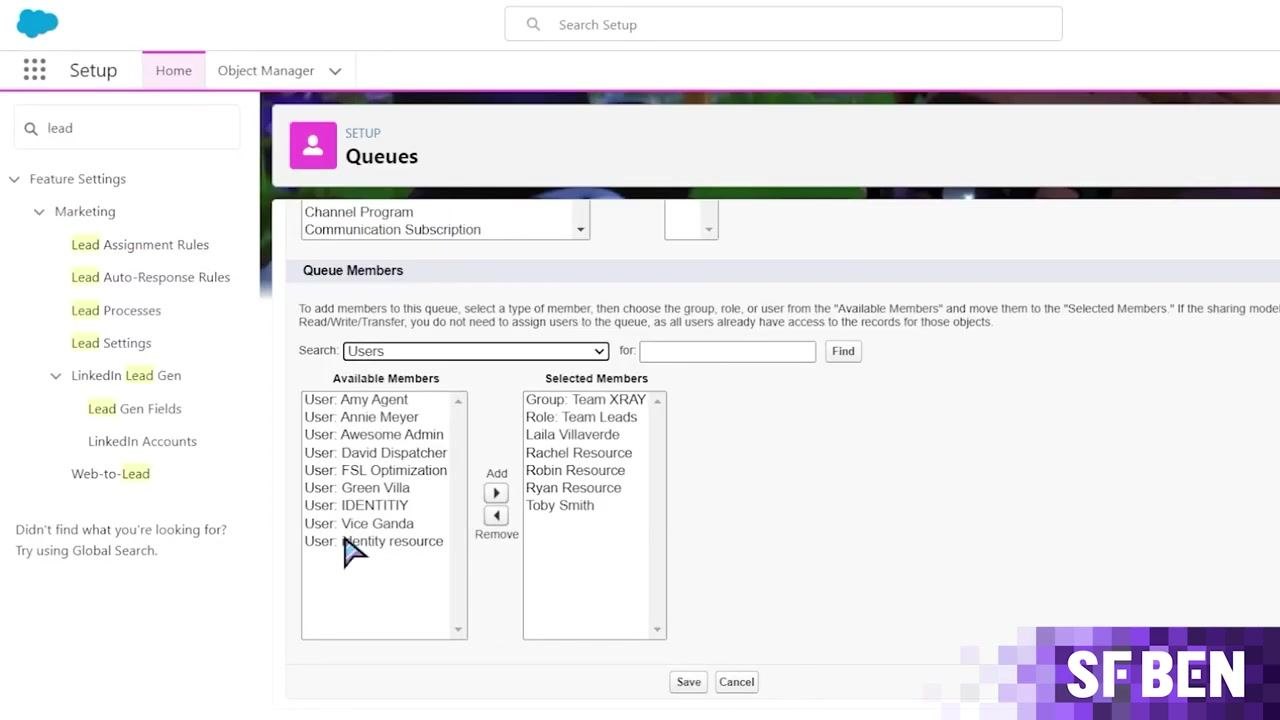The image size is (1280, 720).
Task: Collapse the Marketing tree node
Action: point(39,212)
